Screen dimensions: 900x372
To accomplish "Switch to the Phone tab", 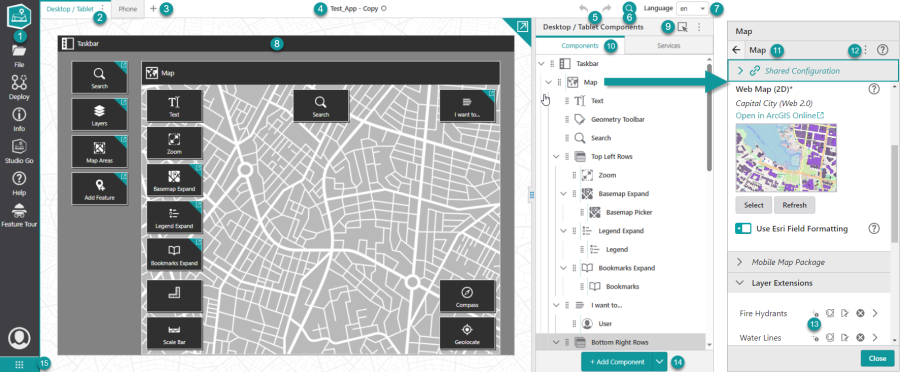I will point(128,9).
